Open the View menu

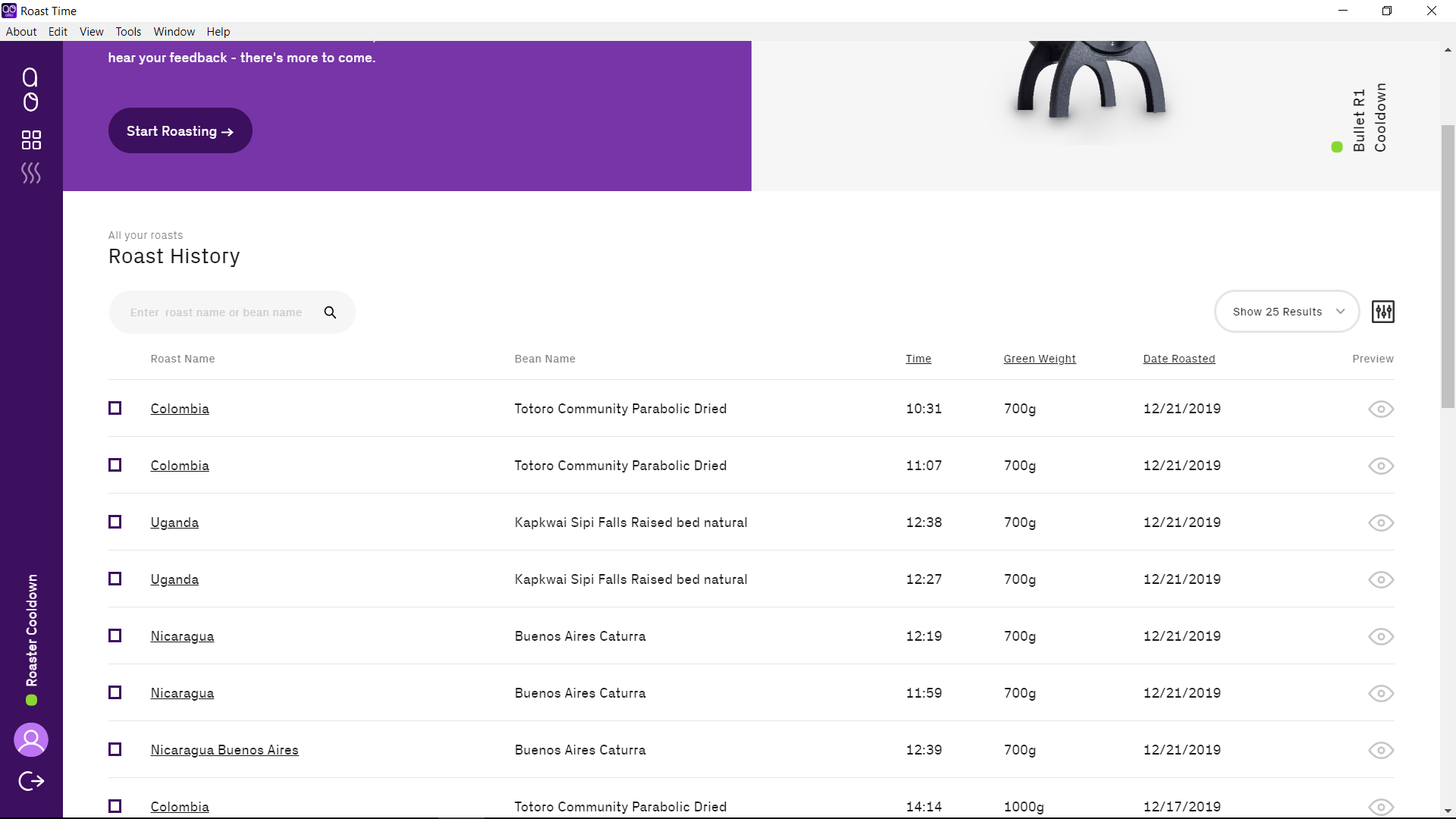tap(92, 32)
